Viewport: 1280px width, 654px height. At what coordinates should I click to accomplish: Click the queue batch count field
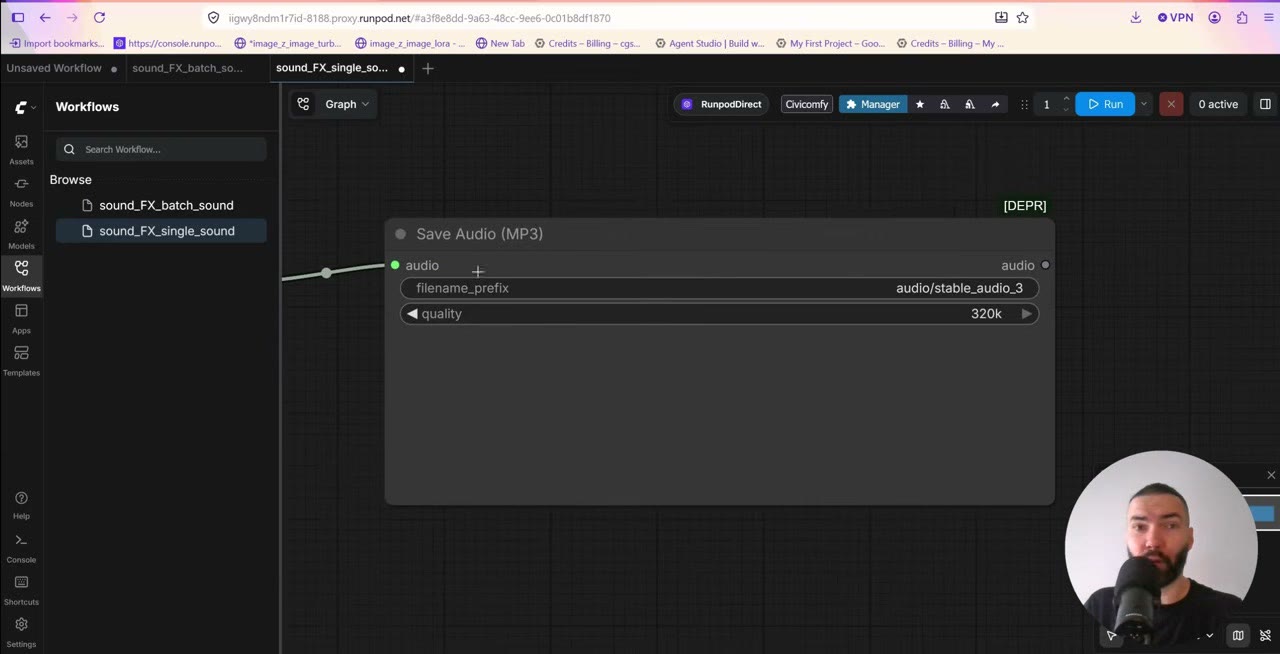click(x=1047, y=104)
